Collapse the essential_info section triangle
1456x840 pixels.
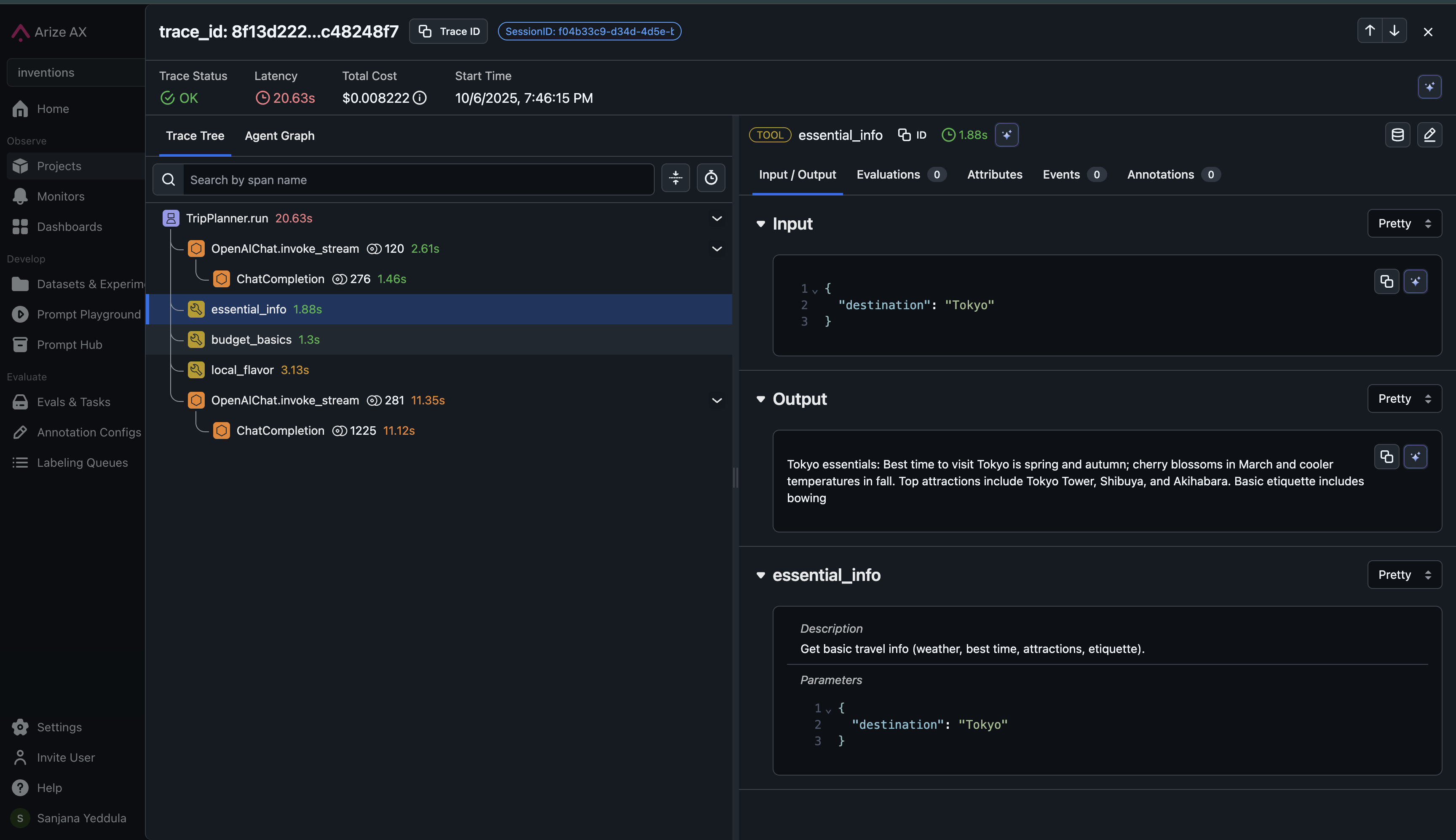[760, 575]
